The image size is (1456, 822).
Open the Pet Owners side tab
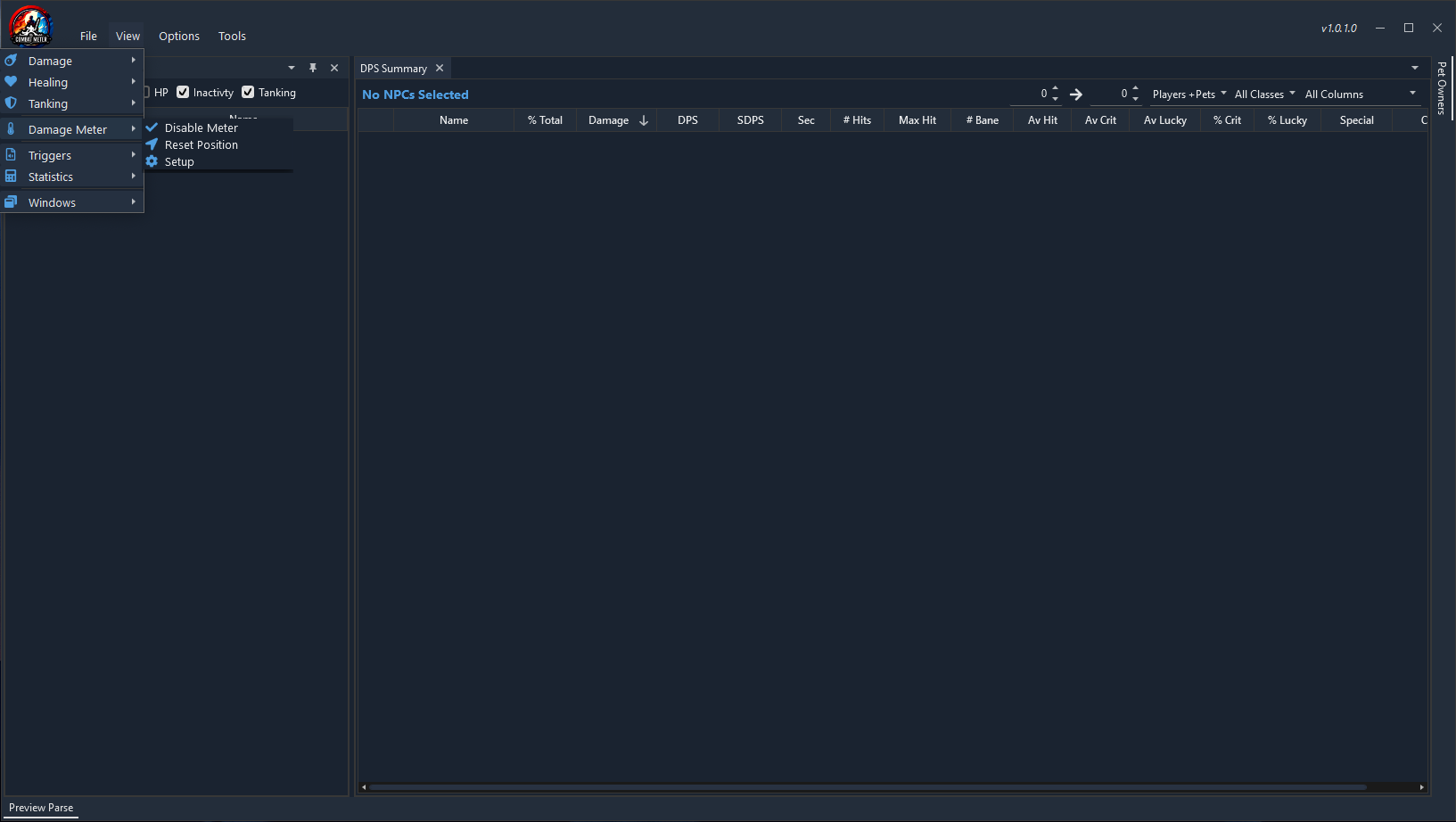pyautogui.click(x=1442, y=87)
